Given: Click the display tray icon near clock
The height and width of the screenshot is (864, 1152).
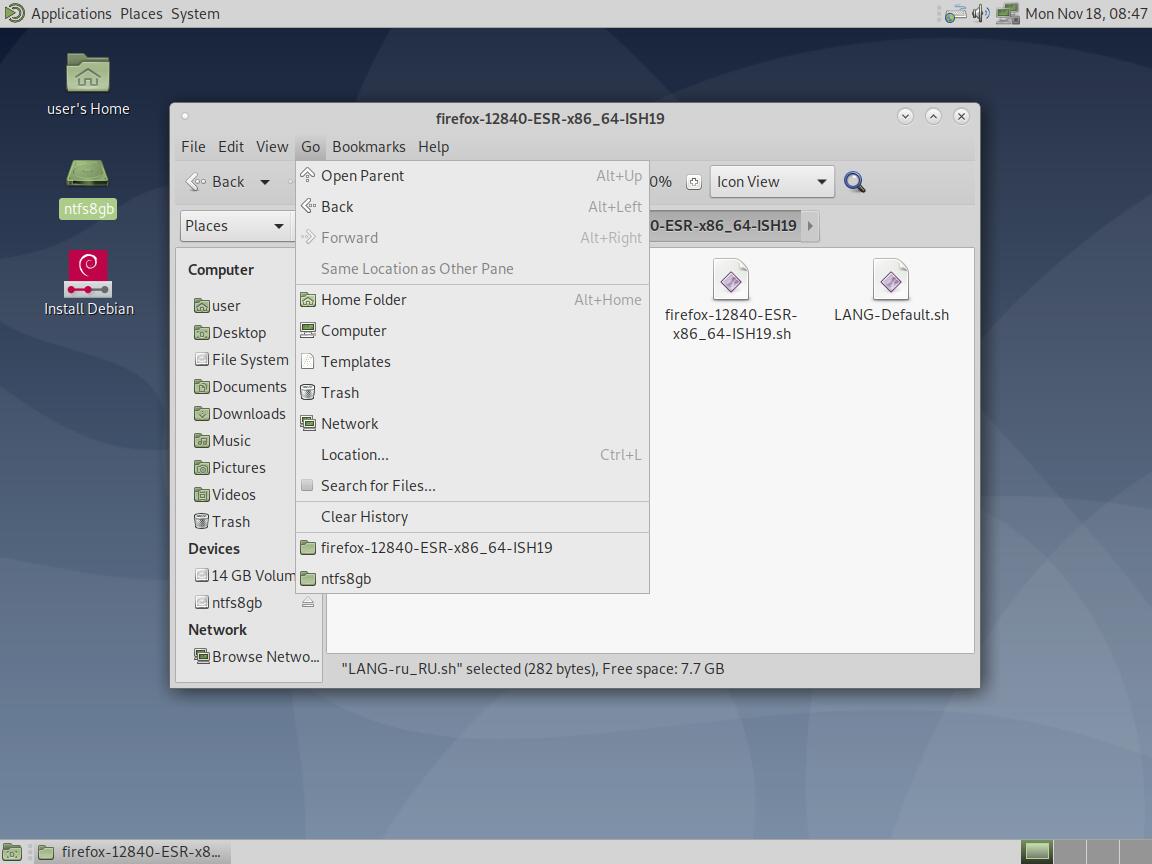Looking at the screenshot, I should tap(1007, 13).
